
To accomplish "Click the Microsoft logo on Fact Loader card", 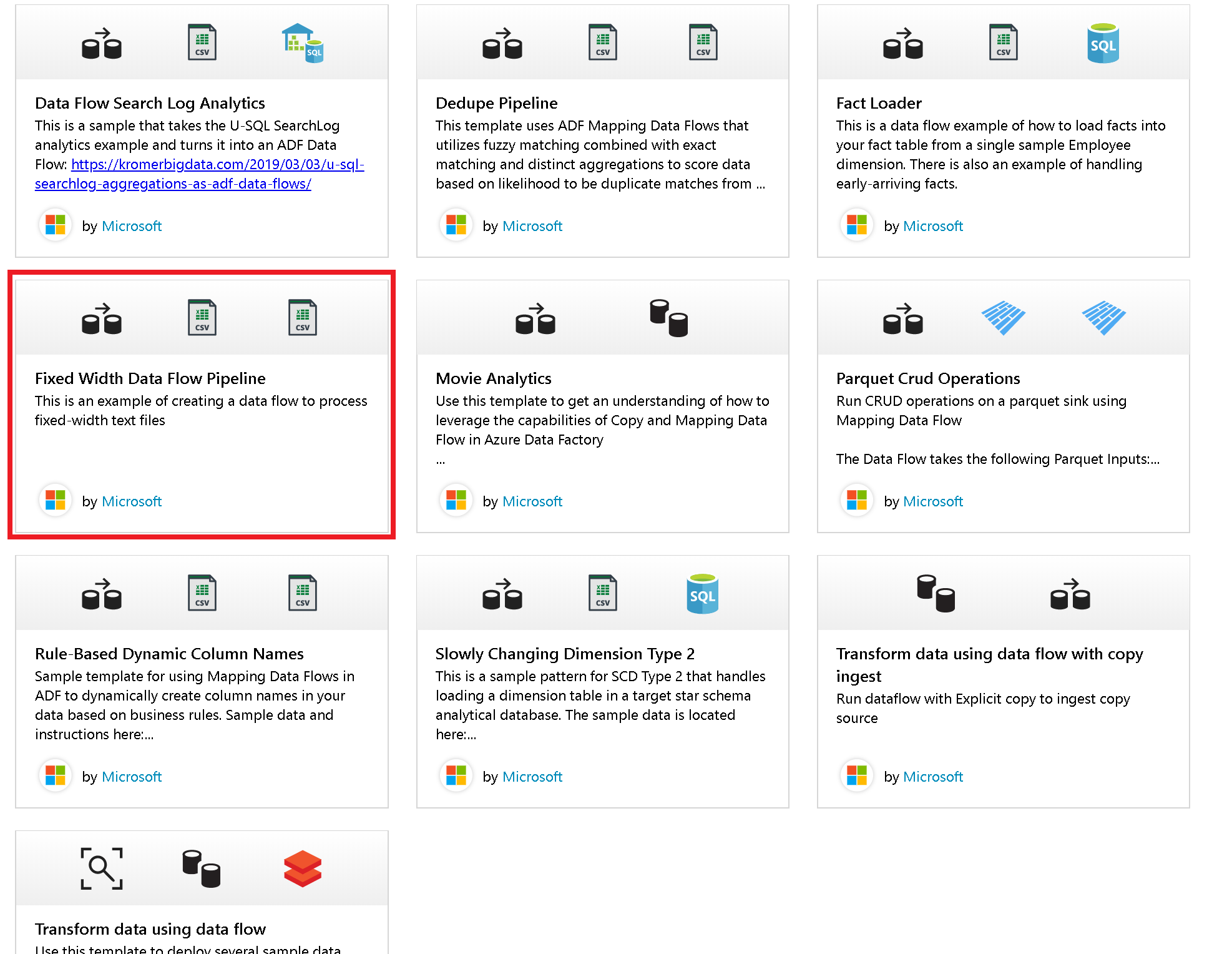I will click(857, 225).
